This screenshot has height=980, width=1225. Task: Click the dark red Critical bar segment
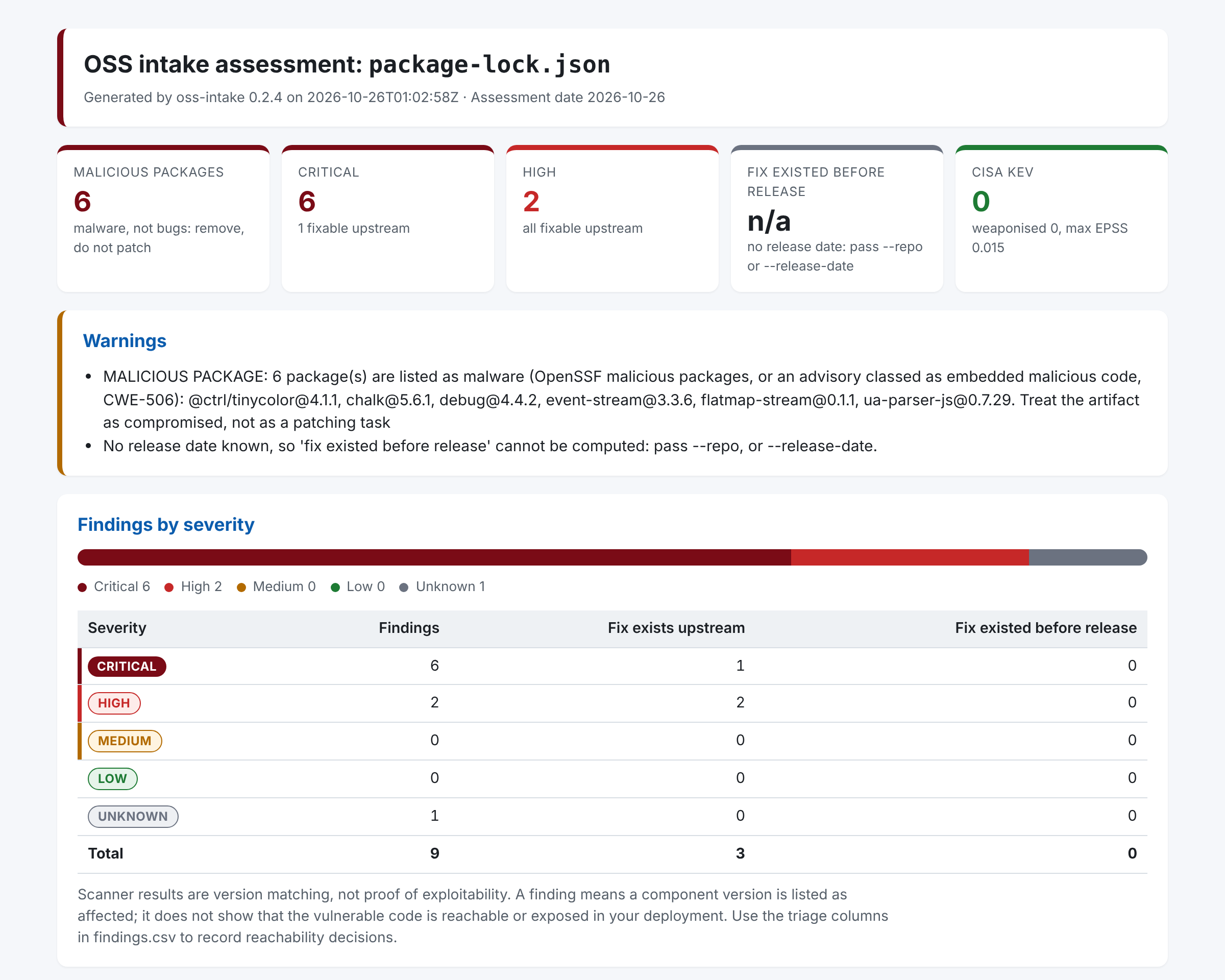point(434,557)
